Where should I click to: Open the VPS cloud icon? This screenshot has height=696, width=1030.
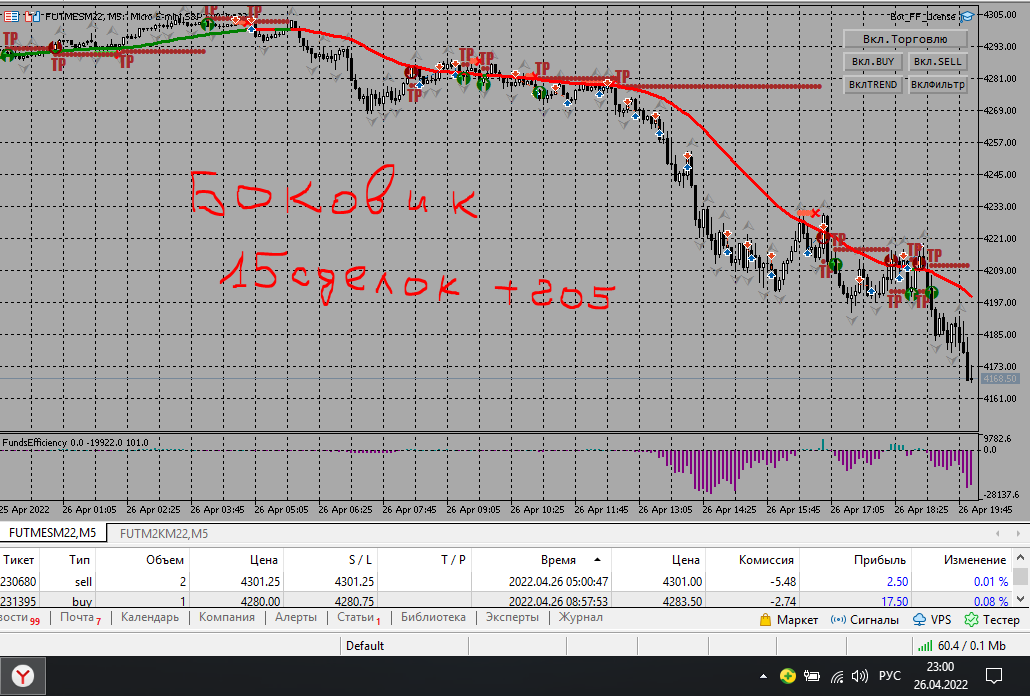[x=920, y=620]
